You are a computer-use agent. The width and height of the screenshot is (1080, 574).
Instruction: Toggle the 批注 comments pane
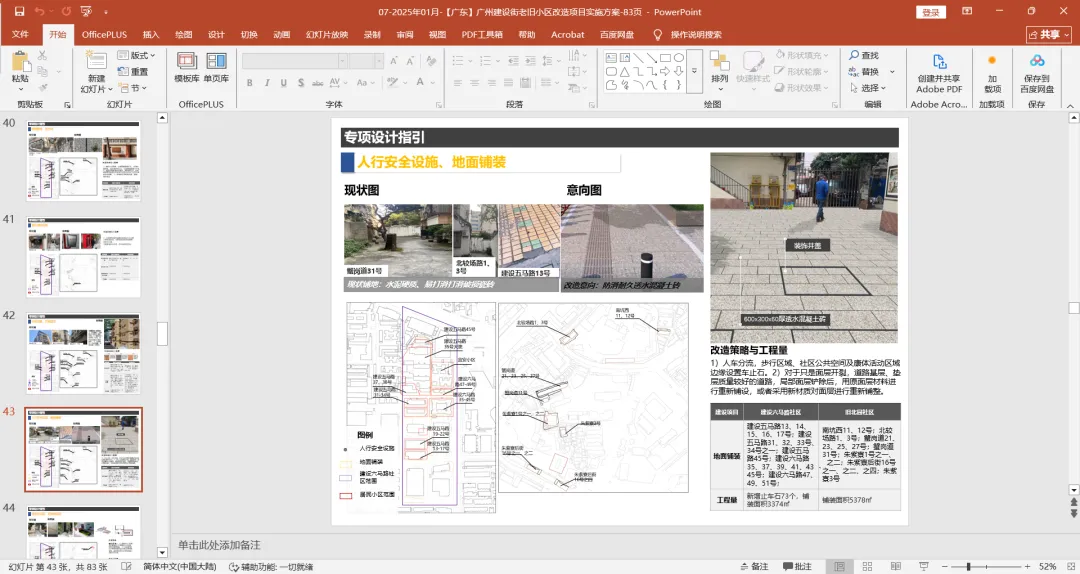pyautogui.click(x=796, y=566)
